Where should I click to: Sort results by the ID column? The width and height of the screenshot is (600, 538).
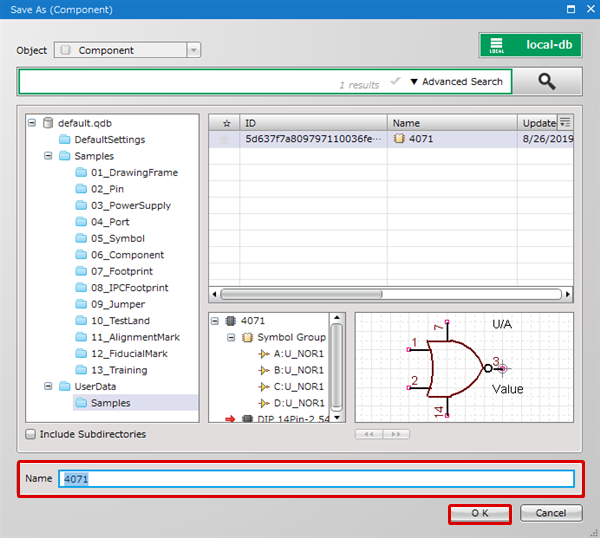(x=312, y=123)
